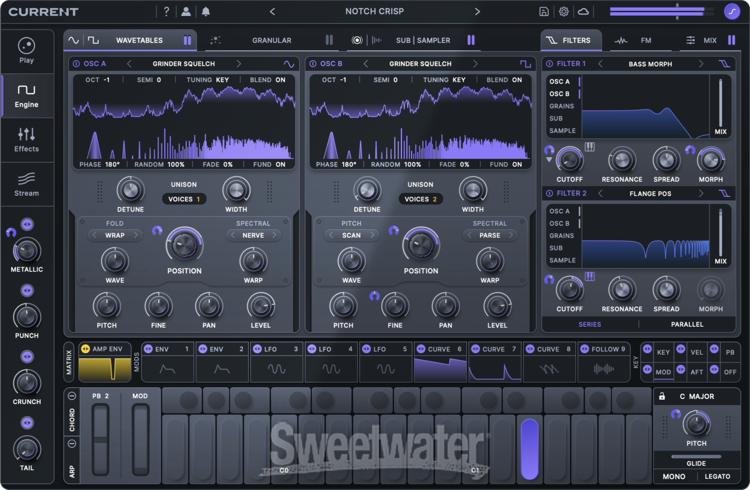Toggle the Wavetables pause bars
Viewport: 750px width, 490px height.
coord(188,40)
